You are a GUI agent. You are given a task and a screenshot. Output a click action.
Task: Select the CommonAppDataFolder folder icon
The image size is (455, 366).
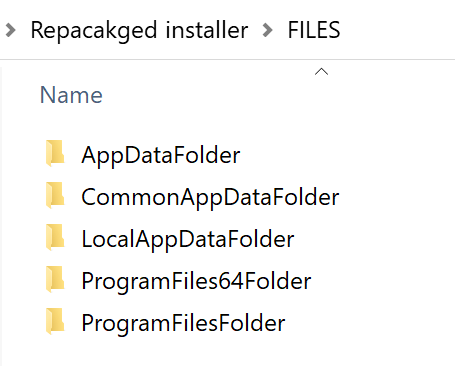(x=55, y=195)
